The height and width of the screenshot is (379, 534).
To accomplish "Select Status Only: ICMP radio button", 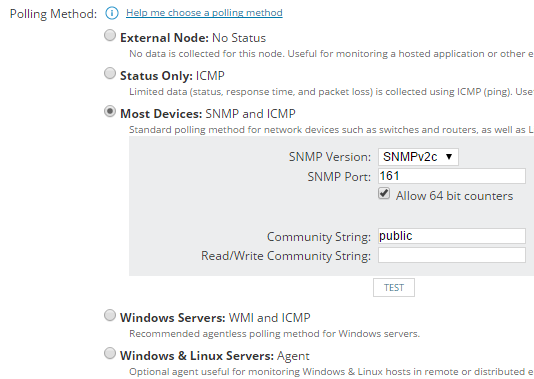I will pyautogui.click(x=110, y=73).
